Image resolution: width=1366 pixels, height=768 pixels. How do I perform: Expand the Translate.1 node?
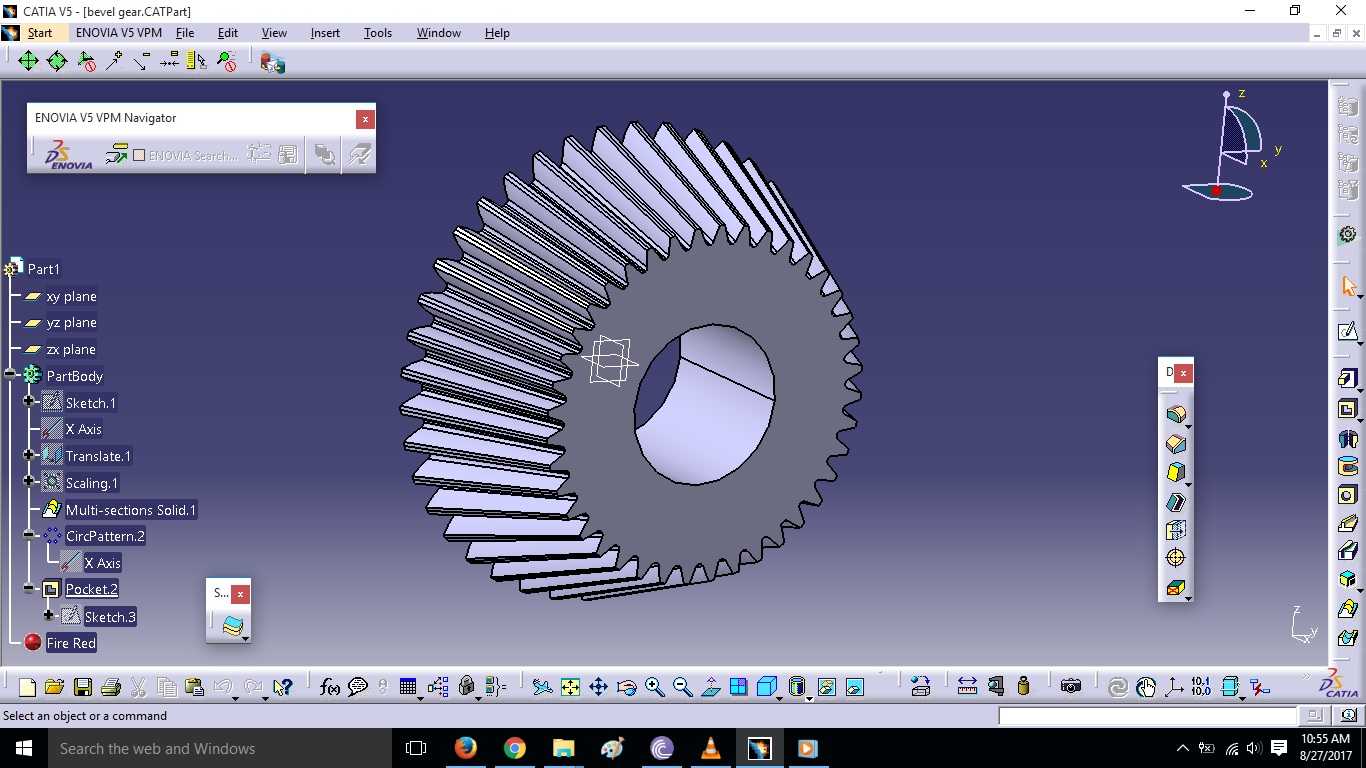pyautogui.click(x=29, y=456)
